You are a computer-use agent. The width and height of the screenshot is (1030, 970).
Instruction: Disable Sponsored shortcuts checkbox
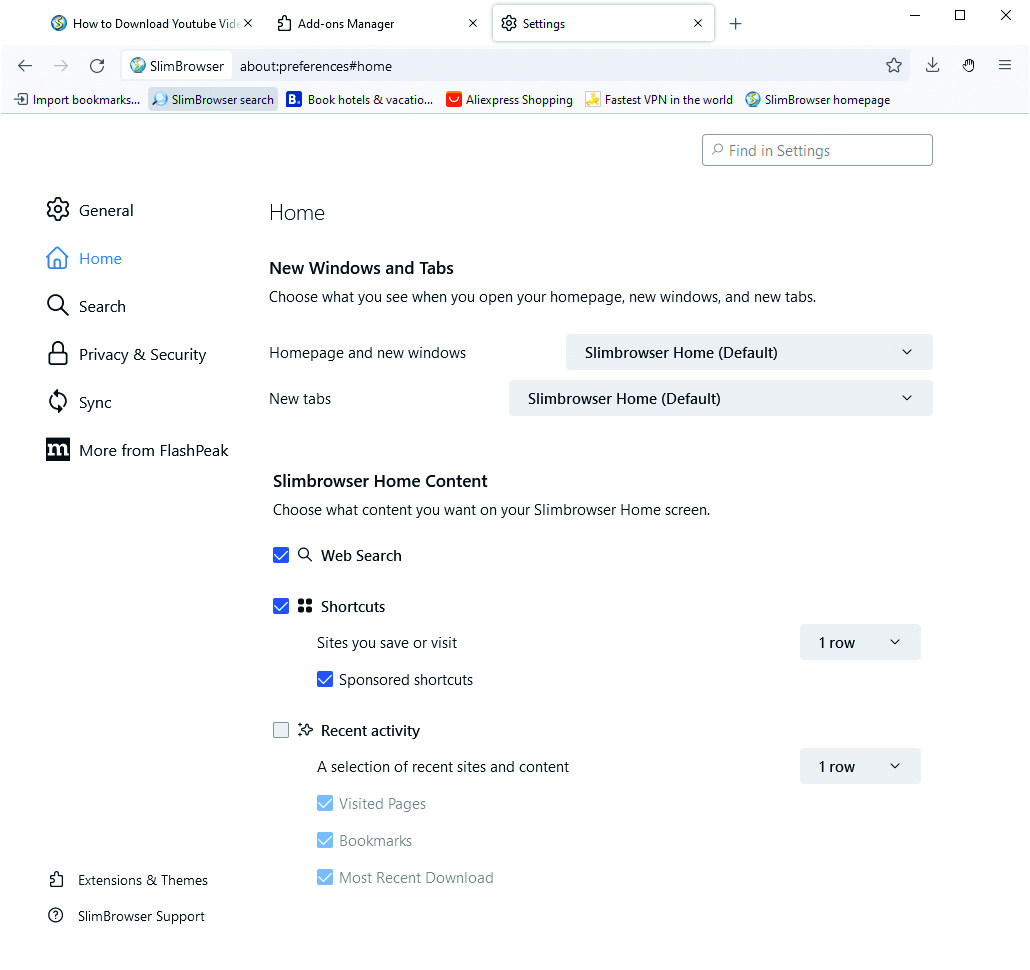[x=325, y=679]
